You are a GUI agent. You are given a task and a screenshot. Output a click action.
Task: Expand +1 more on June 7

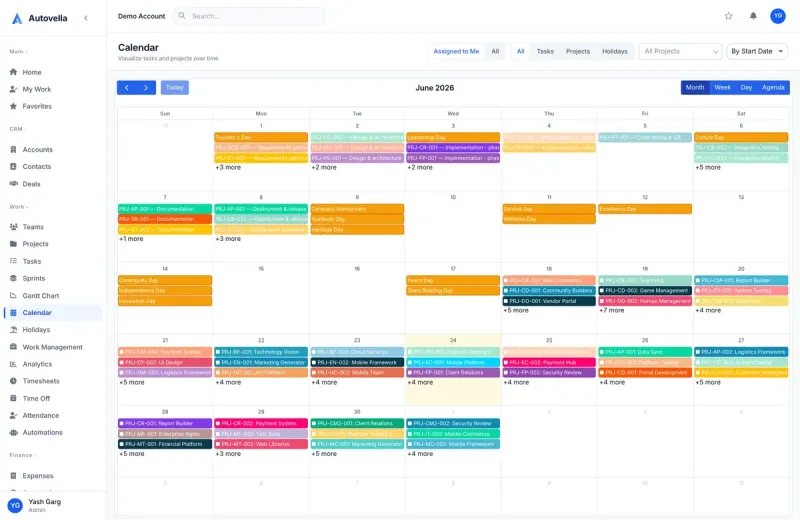(x=132, y=239)
